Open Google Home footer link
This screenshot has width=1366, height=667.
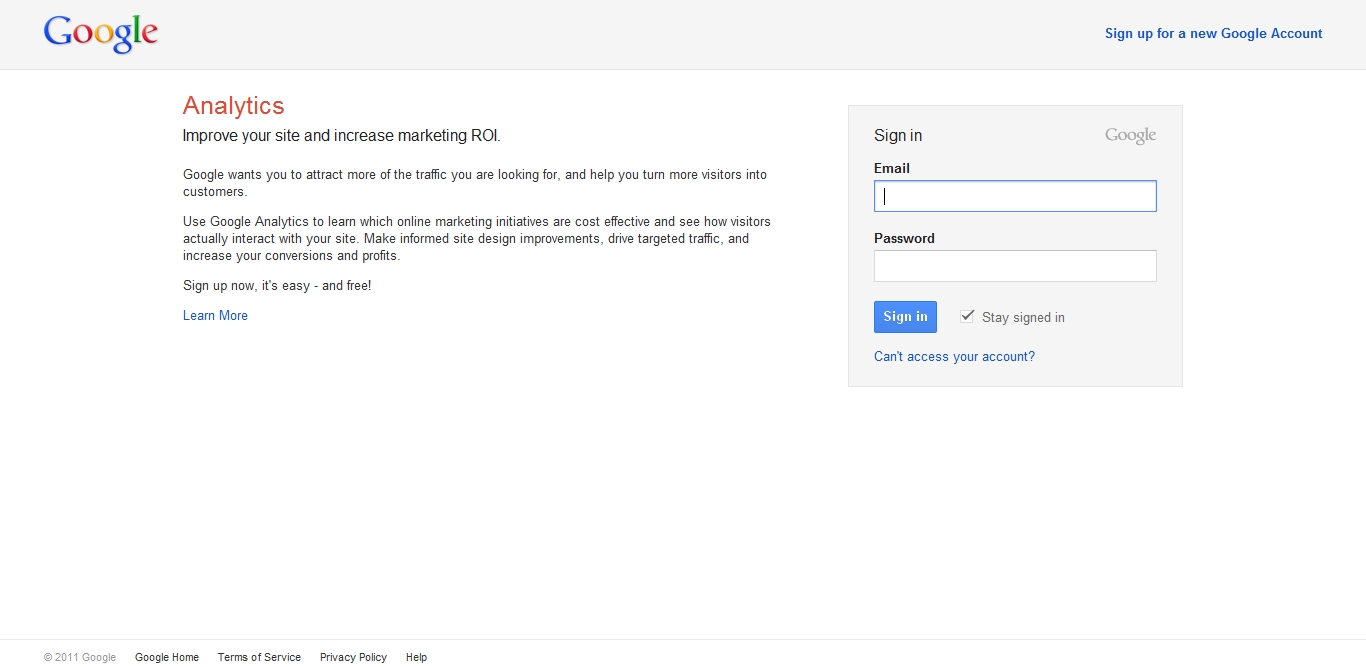point(167,657)
